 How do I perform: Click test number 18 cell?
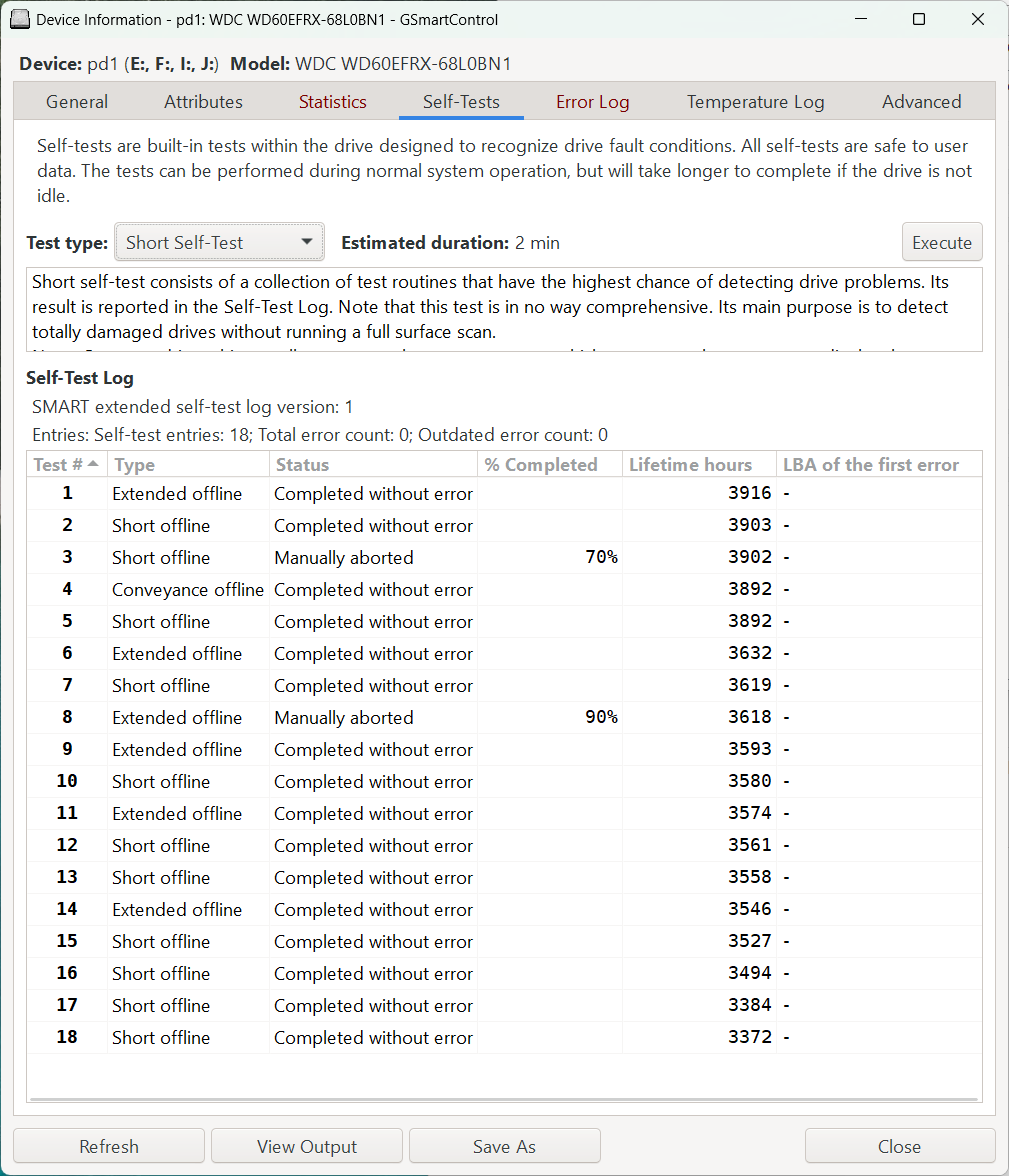[x=67, y=1037]
